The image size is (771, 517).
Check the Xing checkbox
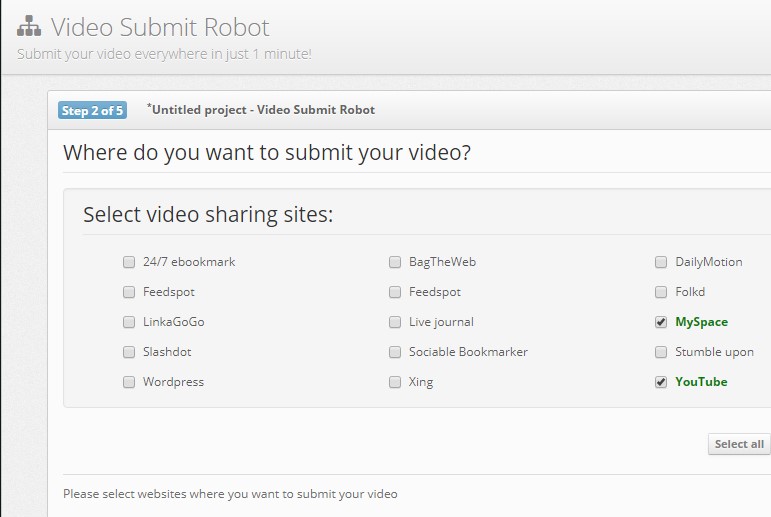pyautogui.click(x=395, y=382)
